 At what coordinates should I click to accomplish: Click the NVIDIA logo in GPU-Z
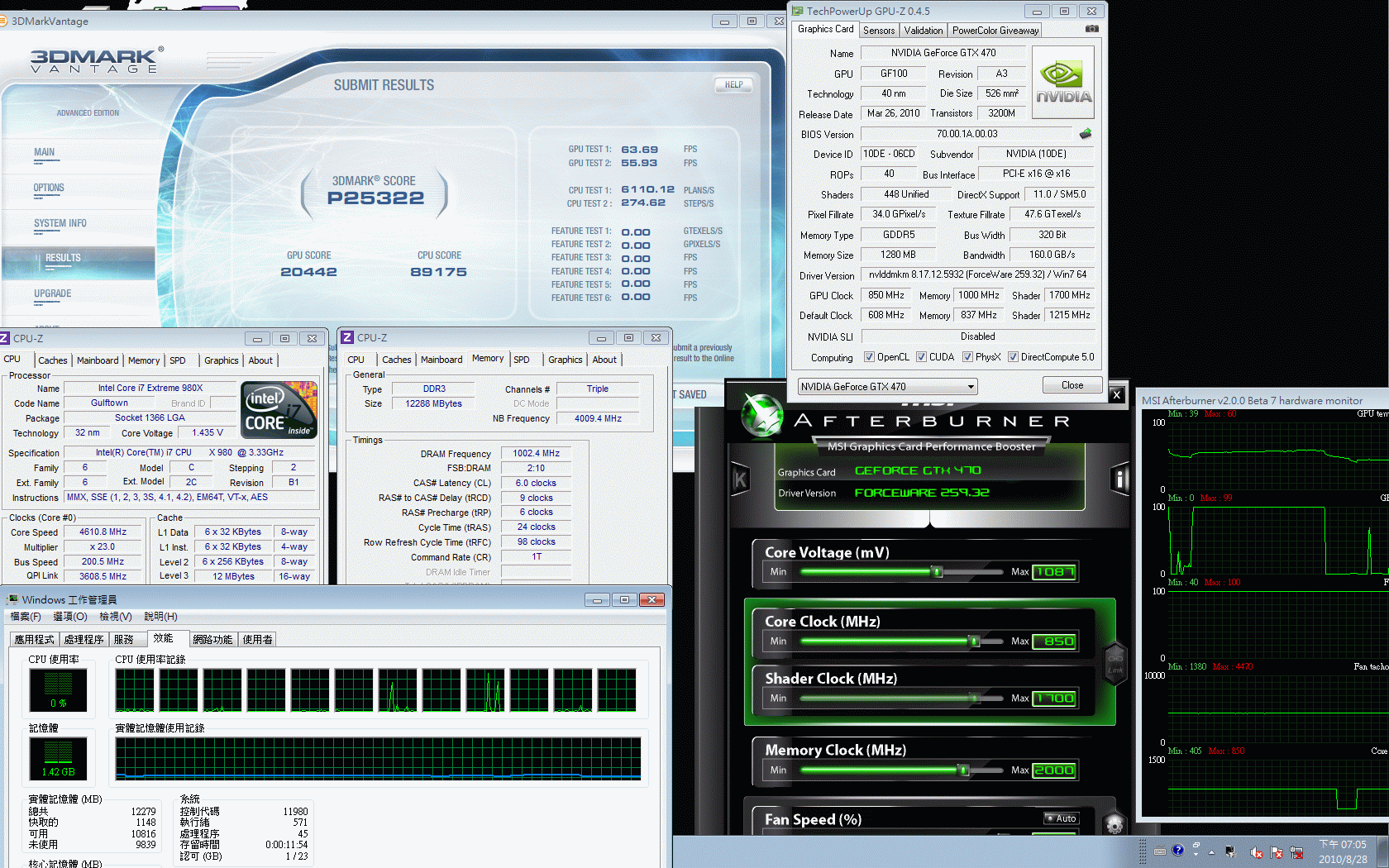point(1063,82)
